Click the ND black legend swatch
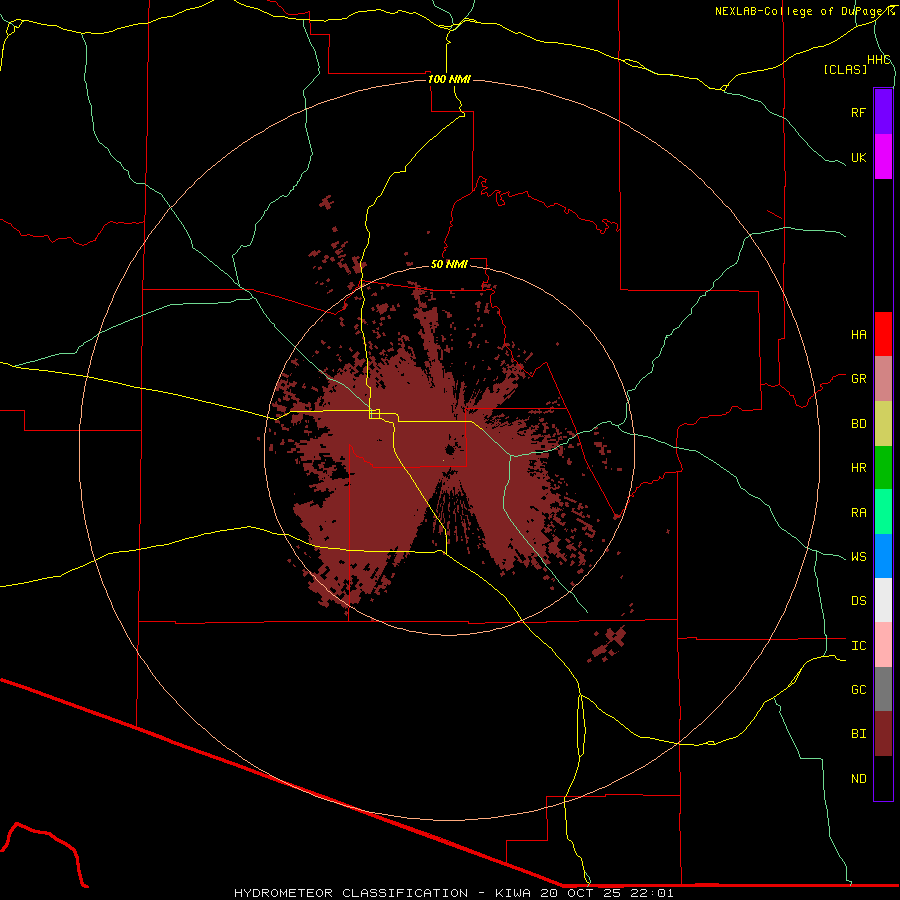 coord(883,778)
